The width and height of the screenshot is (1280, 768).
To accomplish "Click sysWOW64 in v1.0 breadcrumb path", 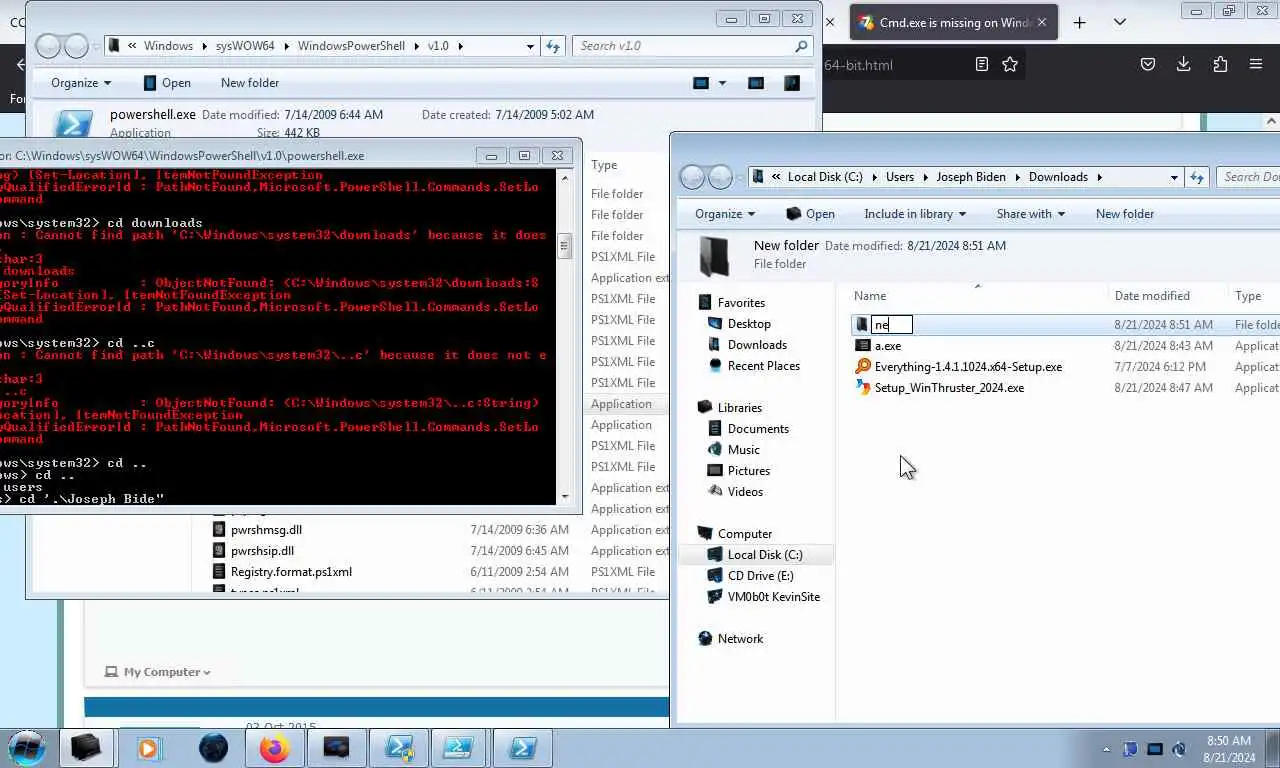I will (244, 46).
